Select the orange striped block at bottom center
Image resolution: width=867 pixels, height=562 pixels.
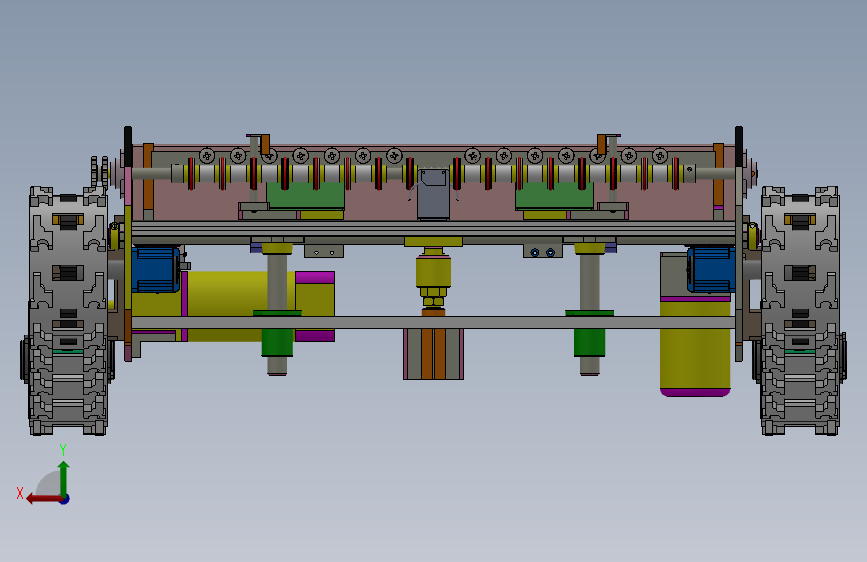point(433,354)
